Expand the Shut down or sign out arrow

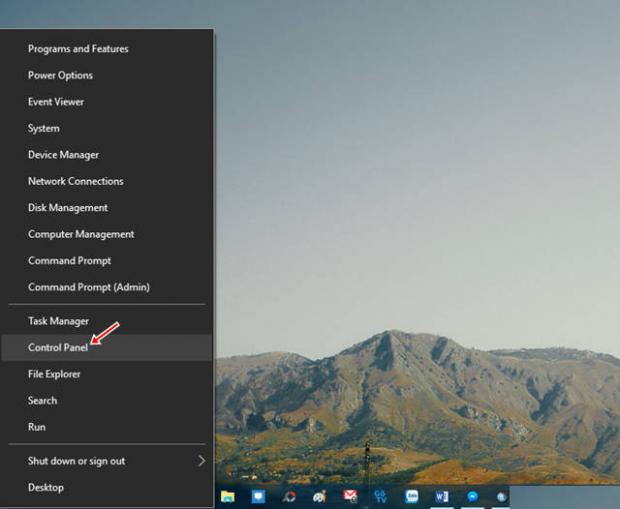pos(201,461)
